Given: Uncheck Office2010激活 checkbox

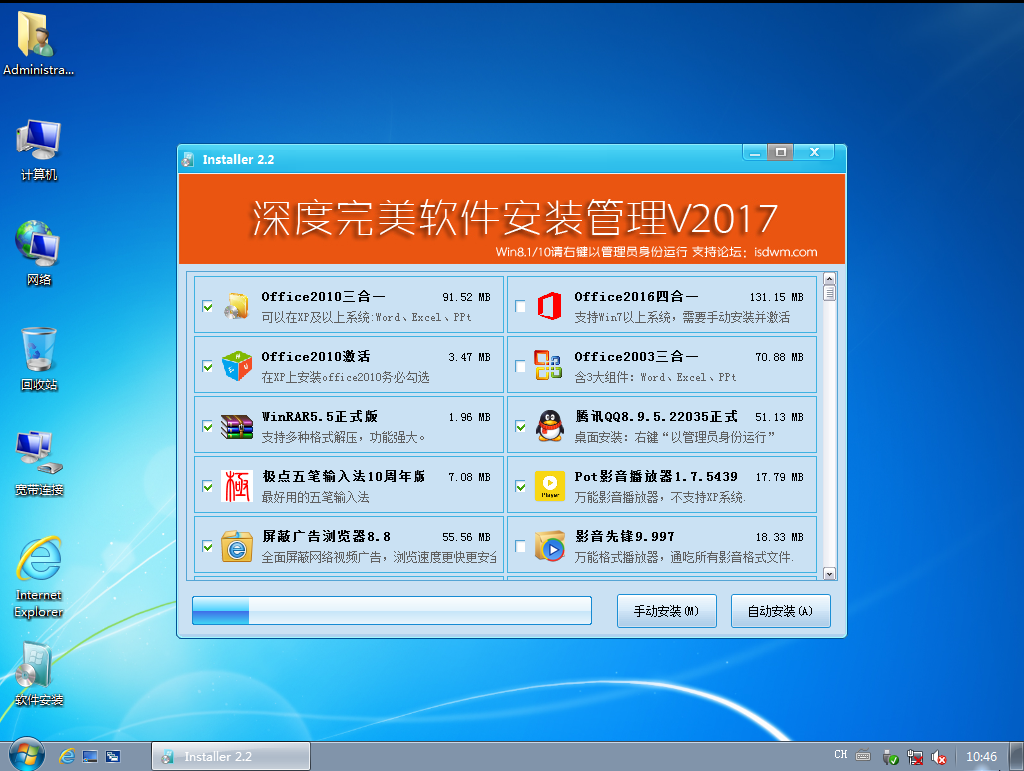Looking at the screenshot, I should point(208,366).
